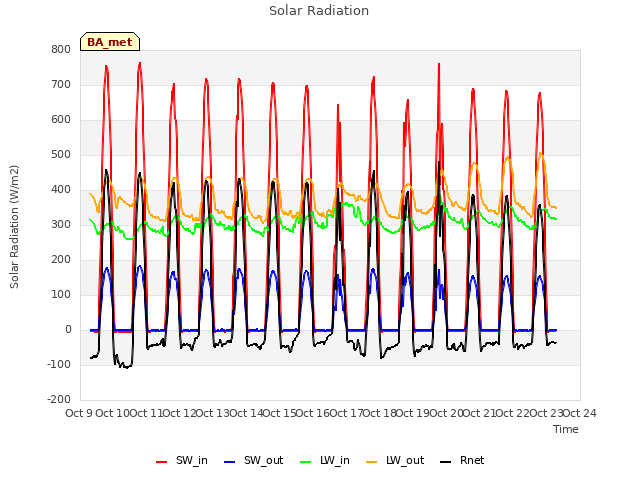Click the blue SW_out legend swatch
This screenshot has width=640, height=480.
click(230, 462)
